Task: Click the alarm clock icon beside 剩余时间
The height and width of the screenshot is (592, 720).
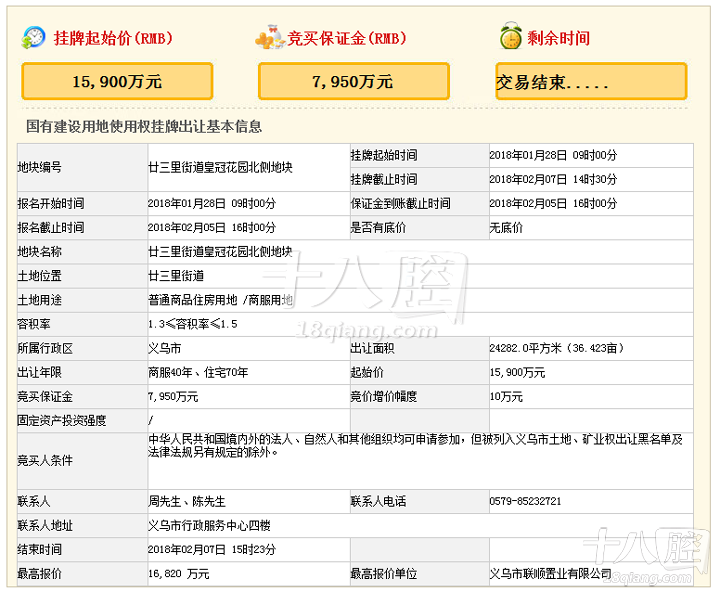Action: click(511, 35)
